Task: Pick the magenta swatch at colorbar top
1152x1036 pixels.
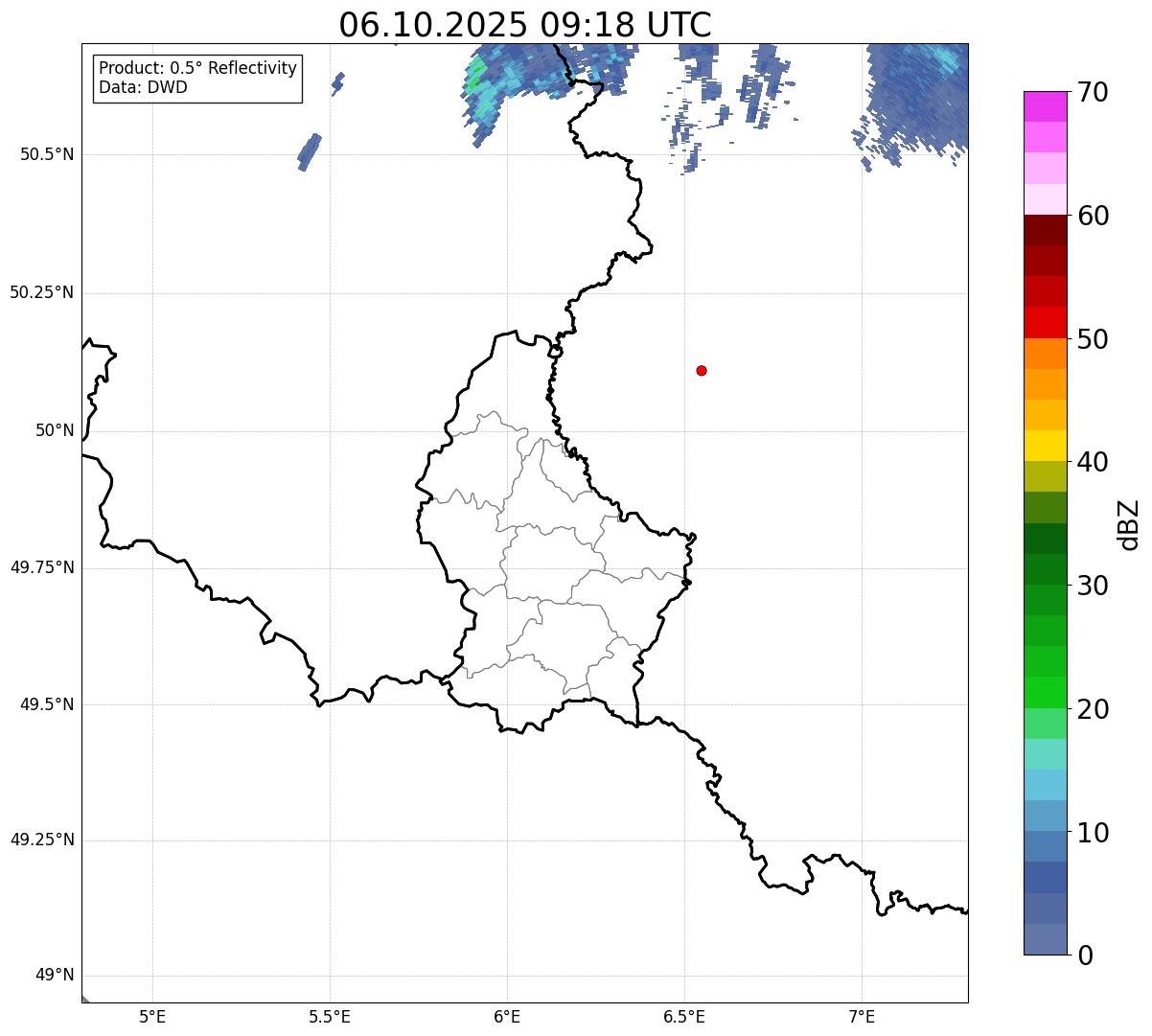Action: (x=1045, y=106)
